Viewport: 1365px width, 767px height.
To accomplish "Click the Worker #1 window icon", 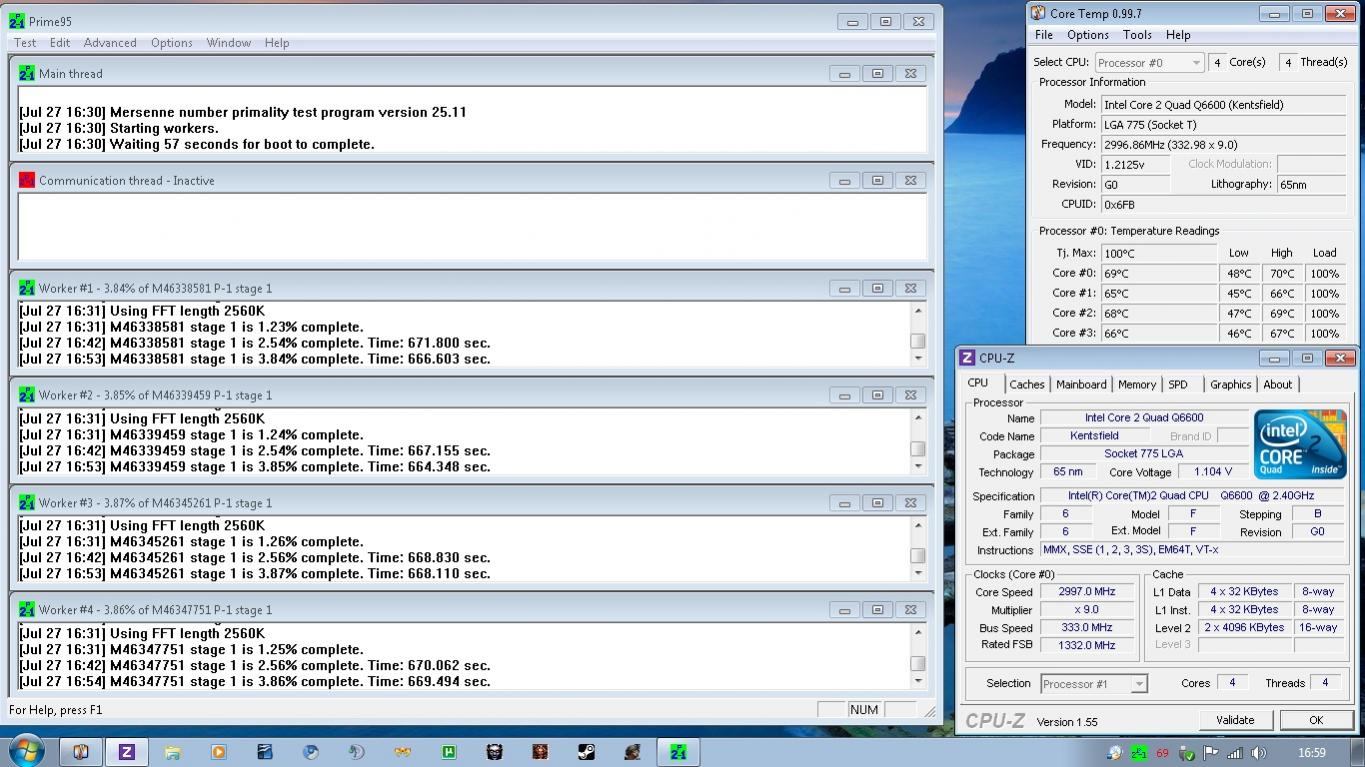I will pos(27,288).
